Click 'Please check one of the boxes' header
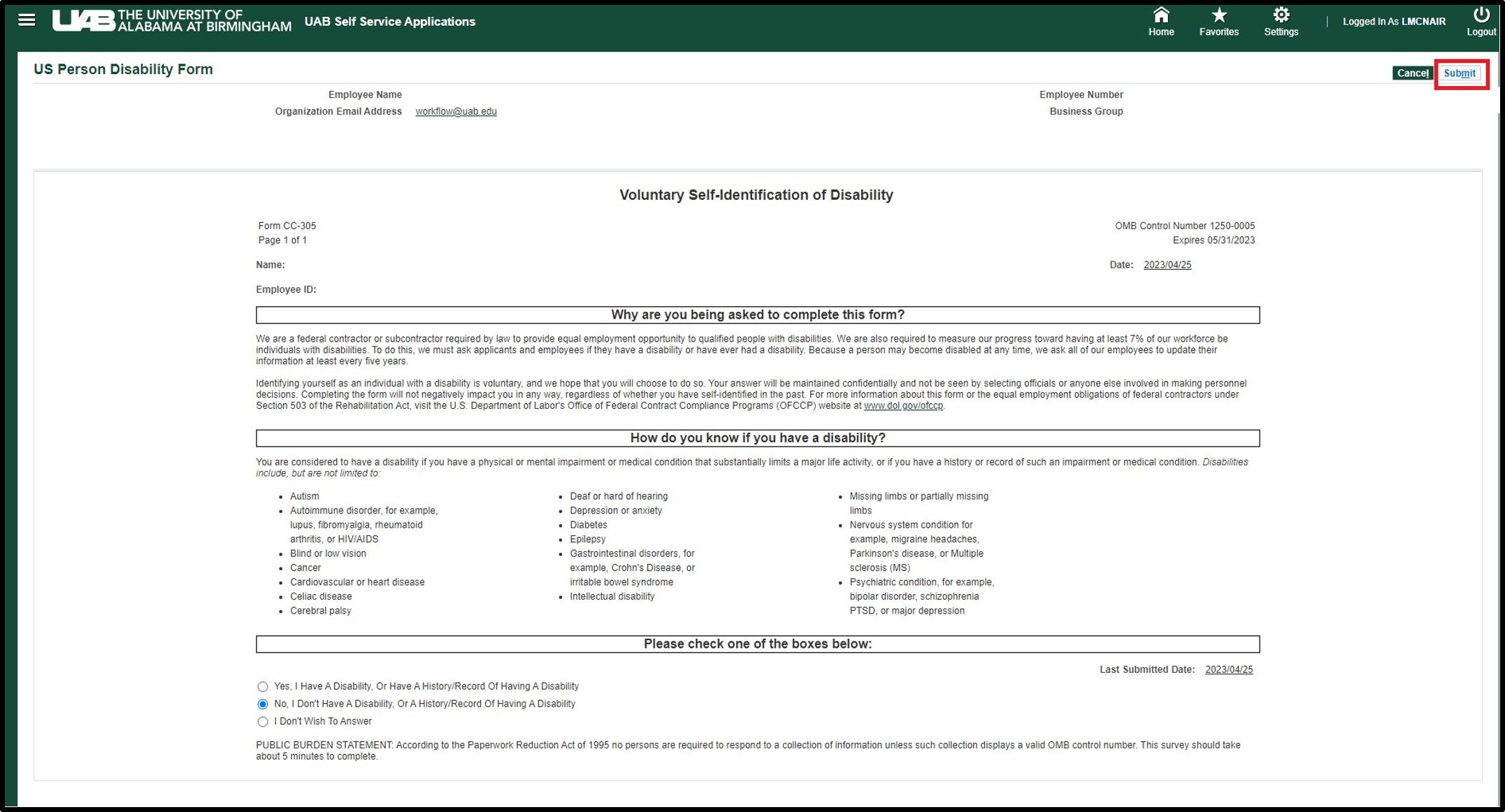This screenshot has height=812, width=1505. pyautogui.click(x=757, y=644)
